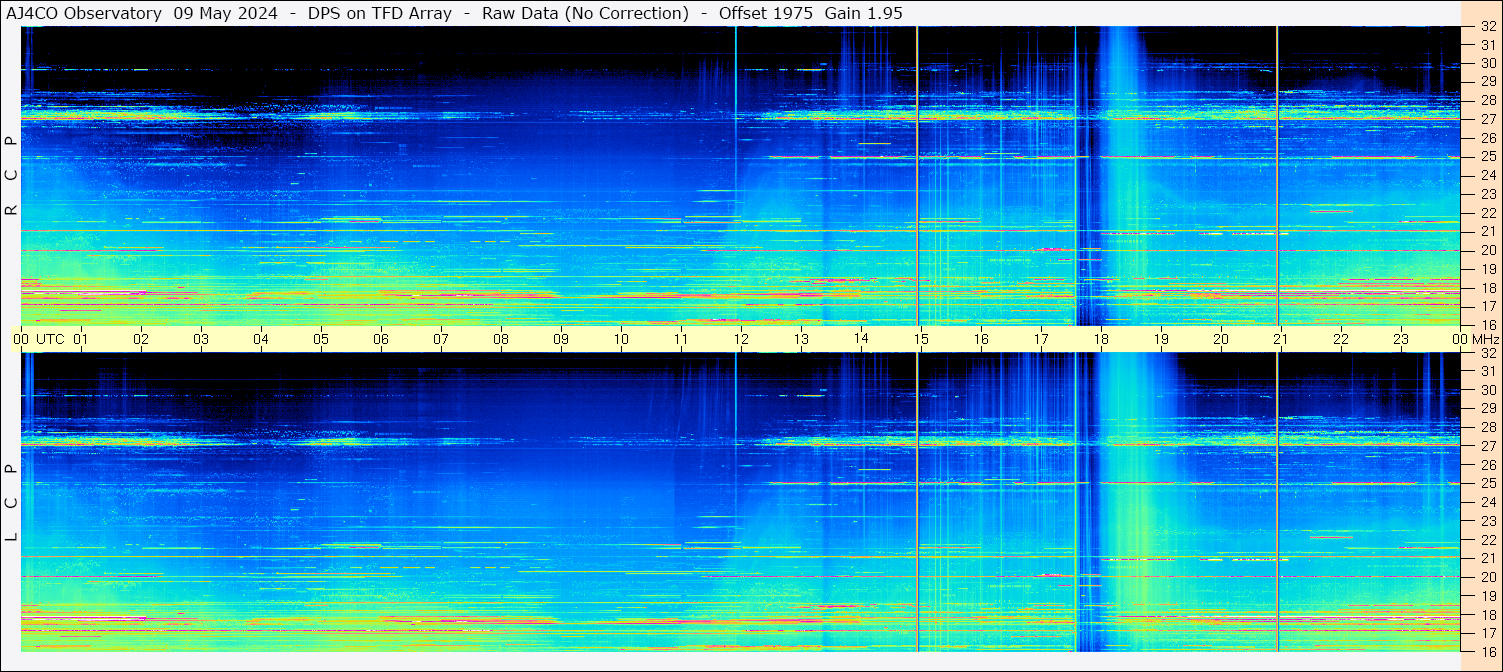Image resolution: width=1503 pixels, height=672 pixels.
Task: Select hour 09 on the UTC time axis
Action: (561, 339)
